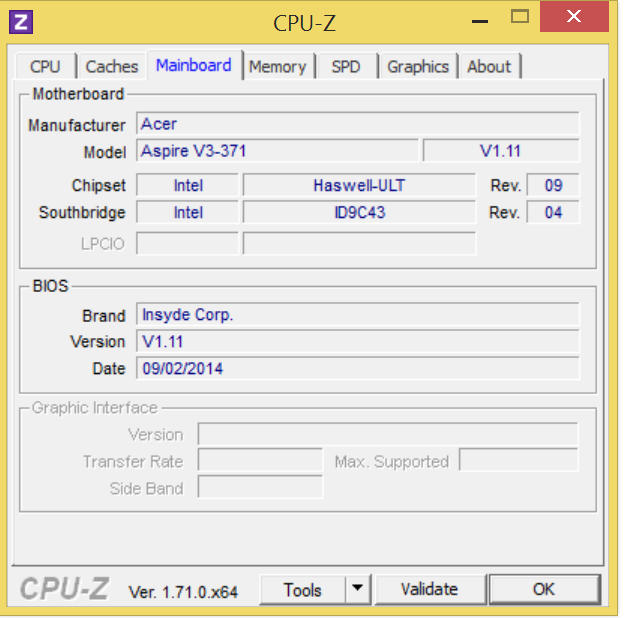
Task: Click the model revision field V1.11
Action: [501, 151]
